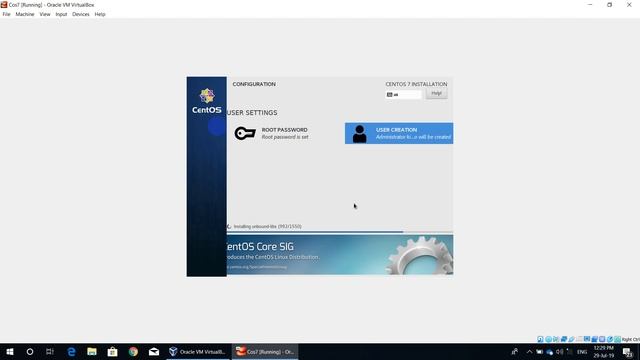Switch to Cos7 Running taskbar window

click(x=265, y=351)
